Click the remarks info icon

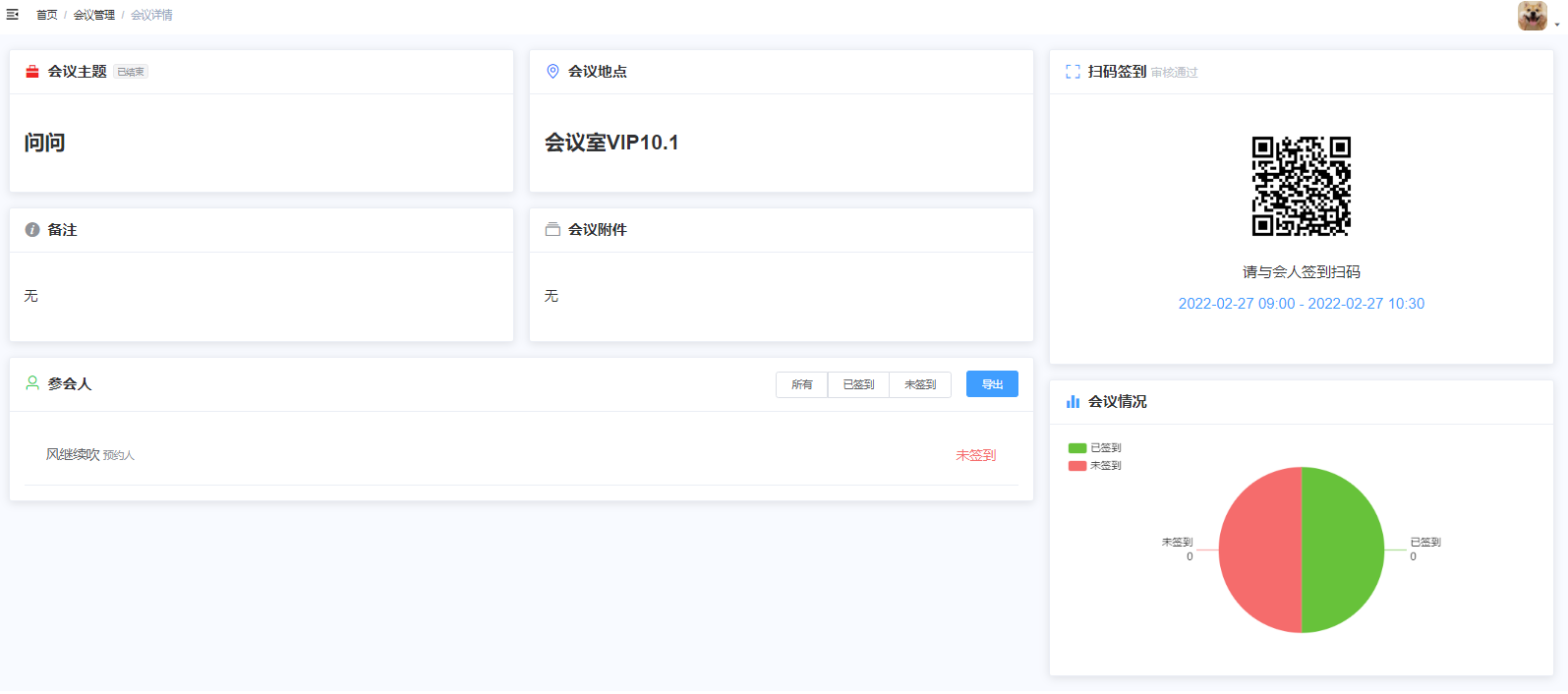pyautogui.click(x=32, y=230)
